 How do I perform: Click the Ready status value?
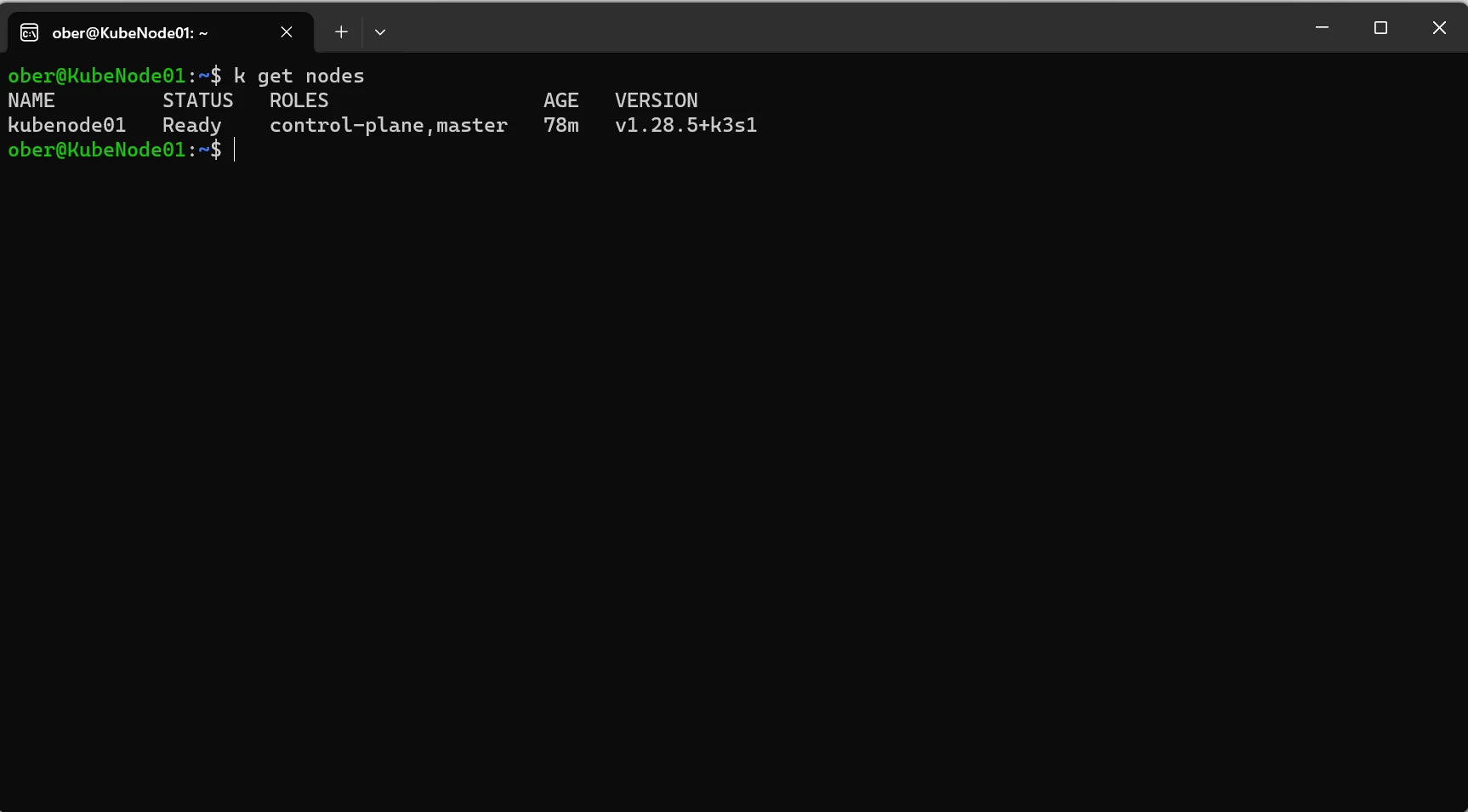192,126
